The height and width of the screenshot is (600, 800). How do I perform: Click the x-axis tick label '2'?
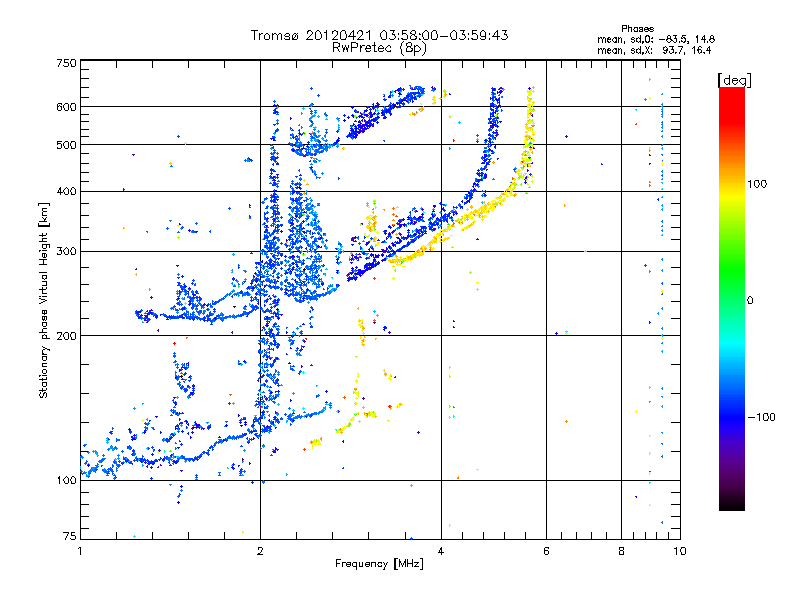coord(260,551)
